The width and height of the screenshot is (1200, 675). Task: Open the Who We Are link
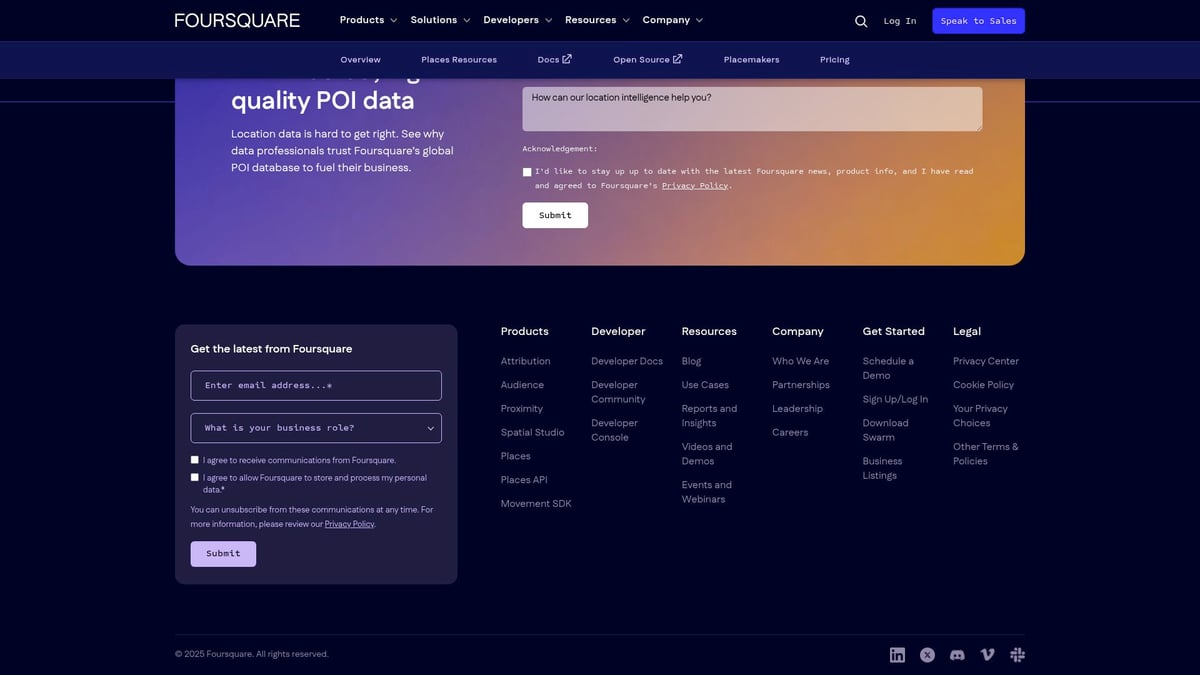(x=800, y=361)
